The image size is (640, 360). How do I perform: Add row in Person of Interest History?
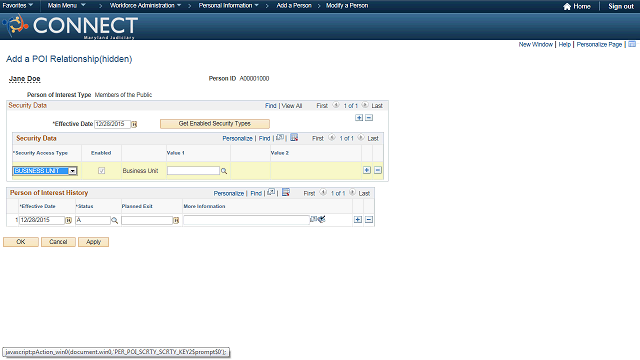click(358, 220)
